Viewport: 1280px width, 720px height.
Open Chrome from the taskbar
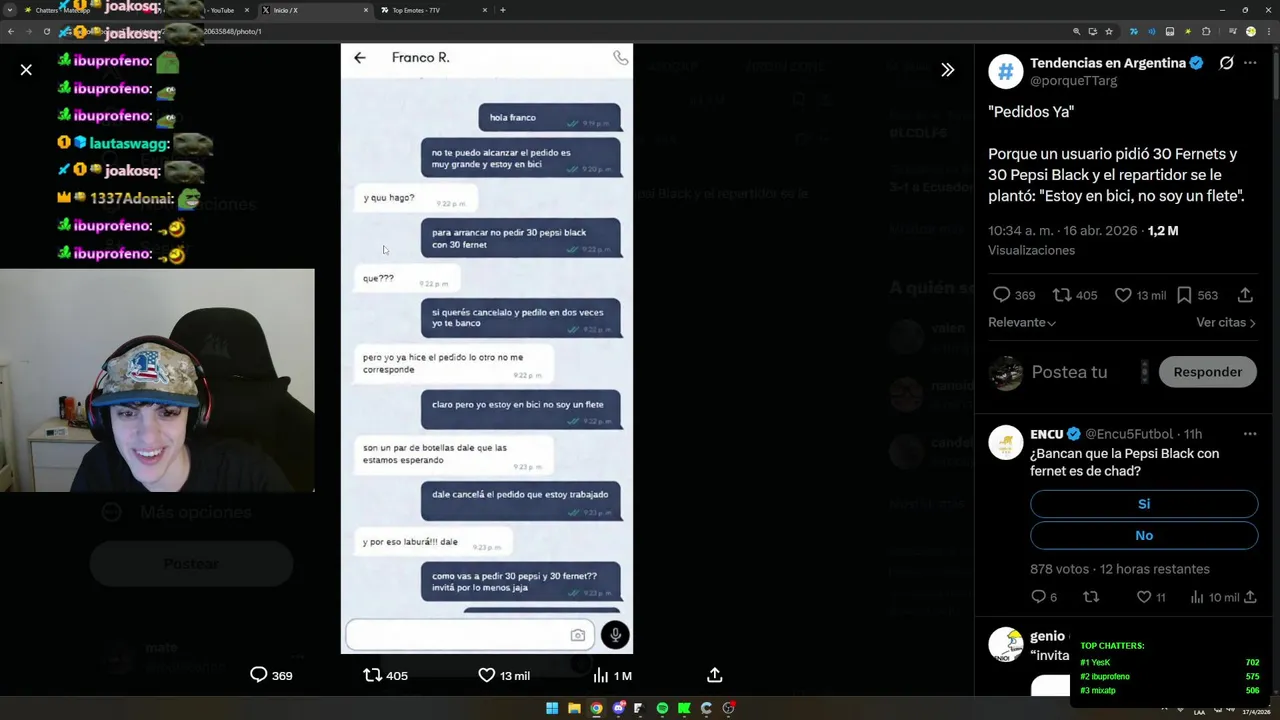596,708
